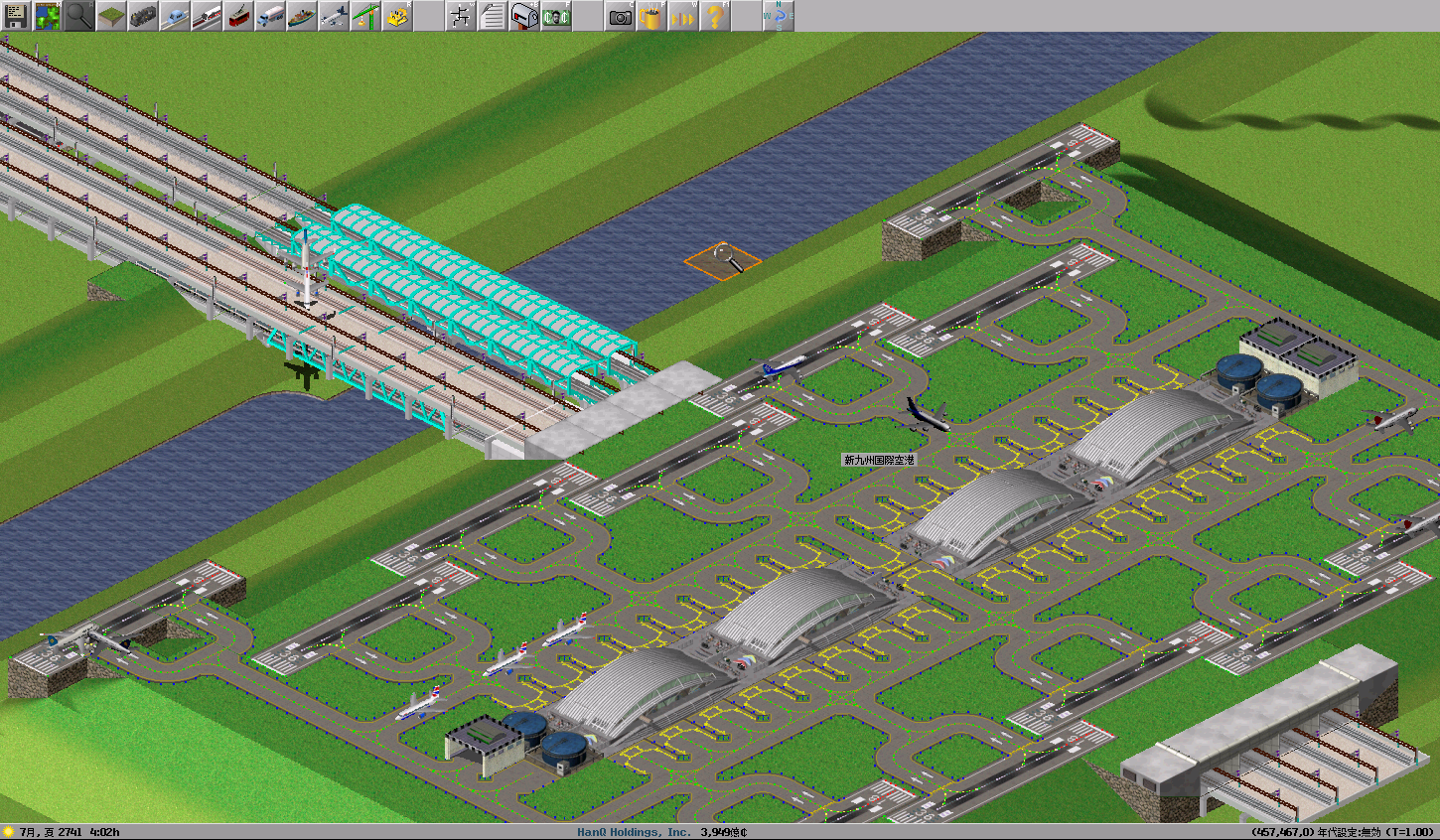Click the account balance '3,949億¢'
Image resolution: width=1440 pixels, height=840 pixels.
point(724,832)
